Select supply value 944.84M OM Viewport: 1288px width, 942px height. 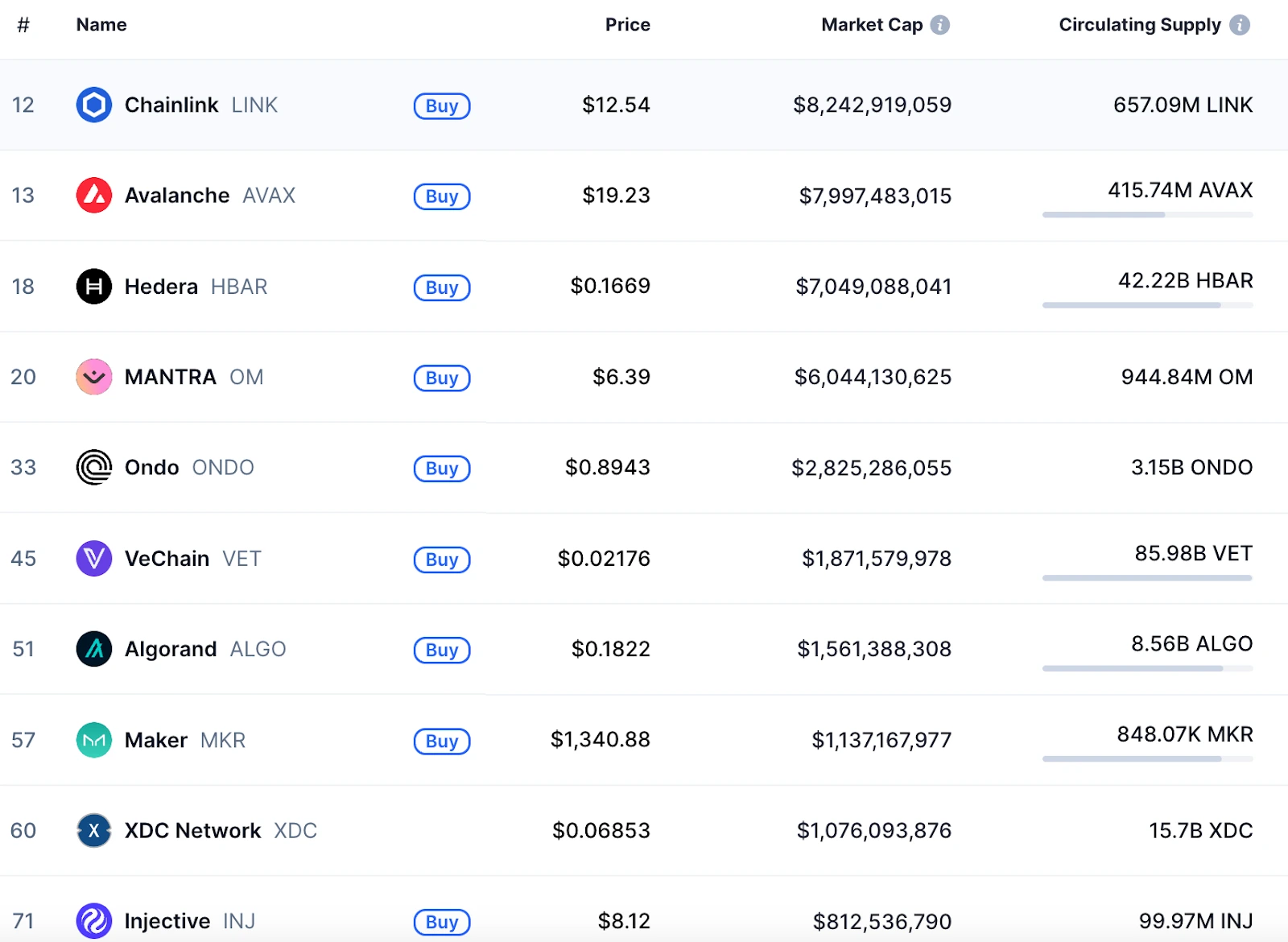click(x=1187, y=377)
